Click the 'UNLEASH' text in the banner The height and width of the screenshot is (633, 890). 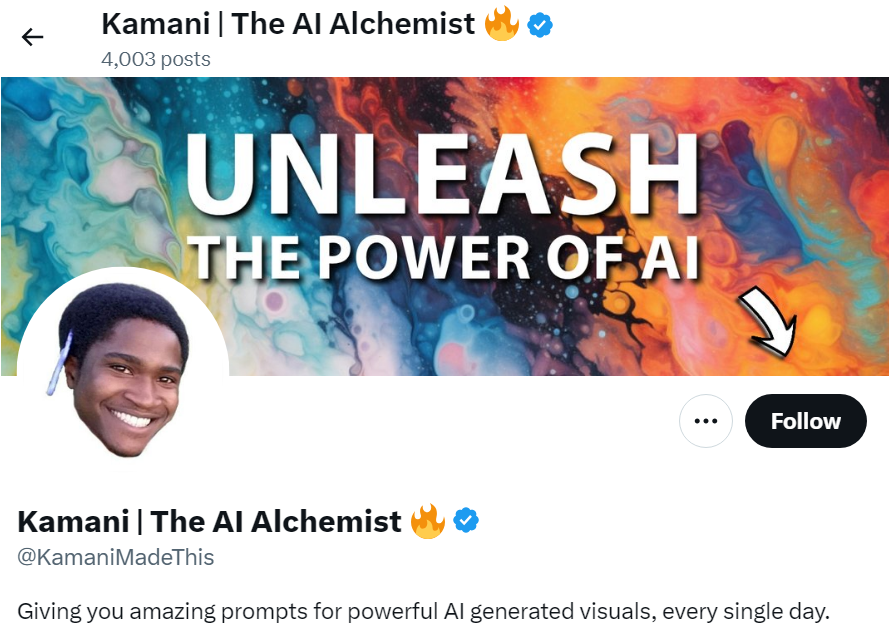point(442,174)
